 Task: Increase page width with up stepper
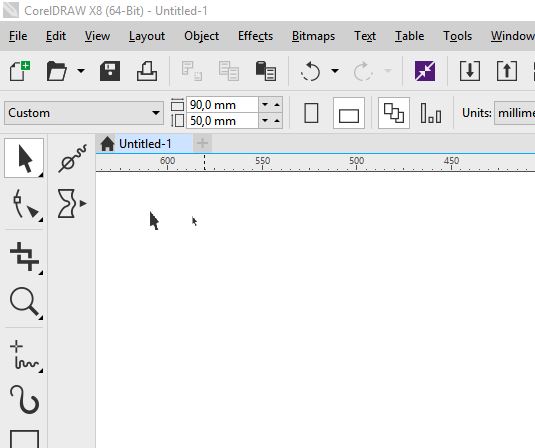(277, 105)
